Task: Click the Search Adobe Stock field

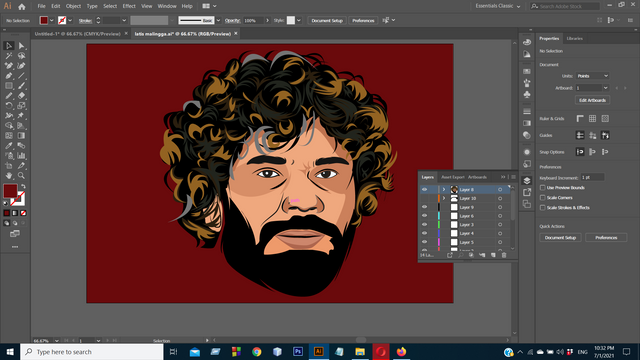Action: coord(565,6)
